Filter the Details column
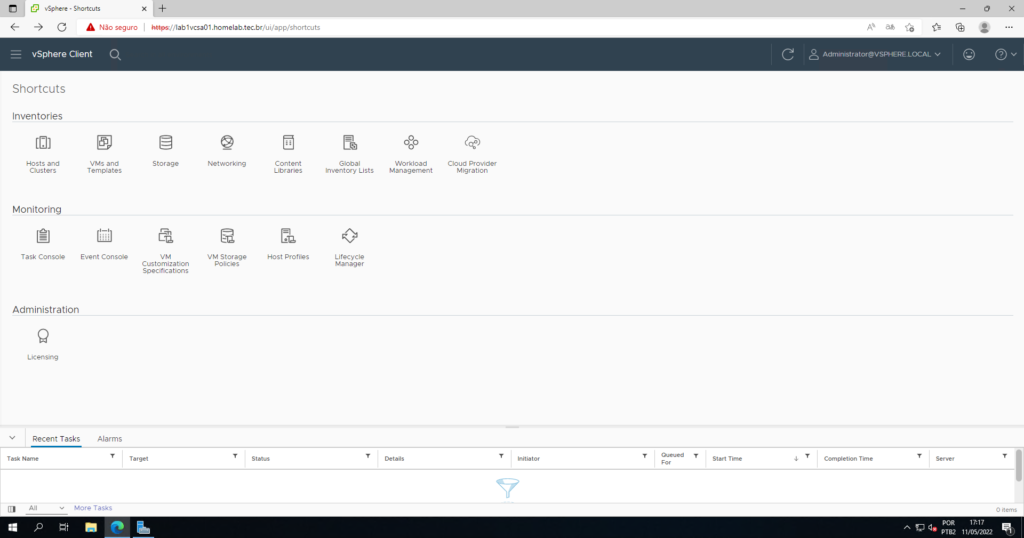1024x538 pixels. point(501,456)
